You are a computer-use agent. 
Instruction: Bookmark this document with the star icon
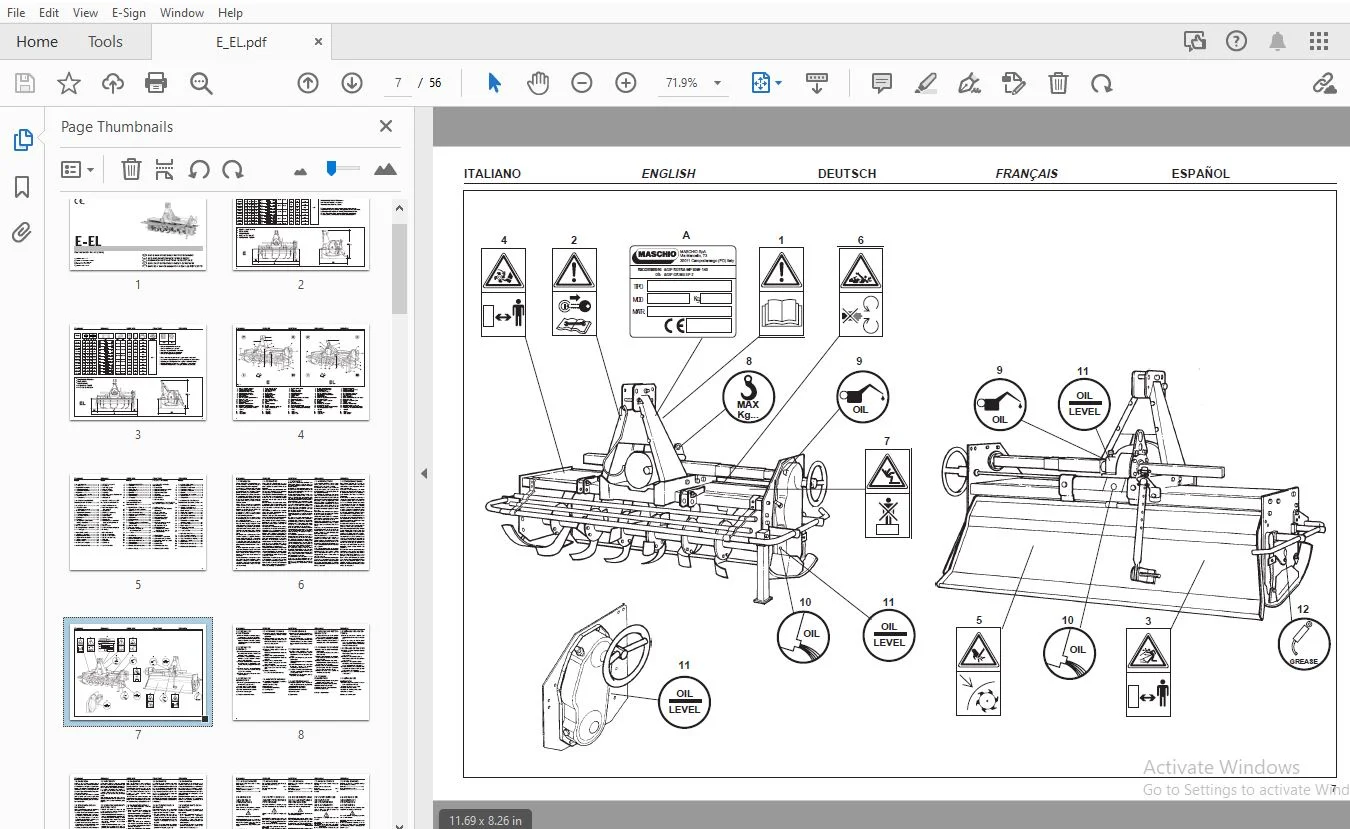69,83
